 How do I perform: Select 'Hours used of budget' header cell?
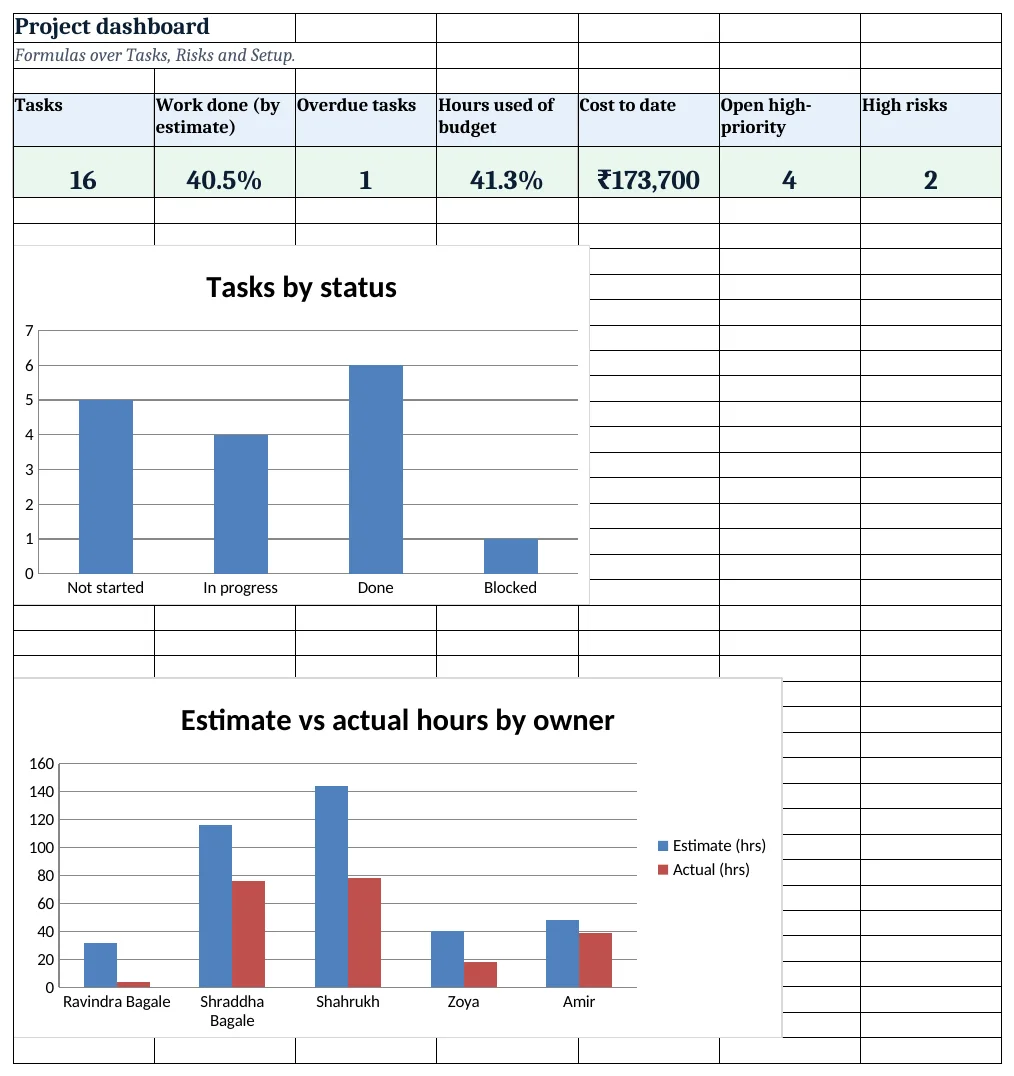(x=507, y=119)
